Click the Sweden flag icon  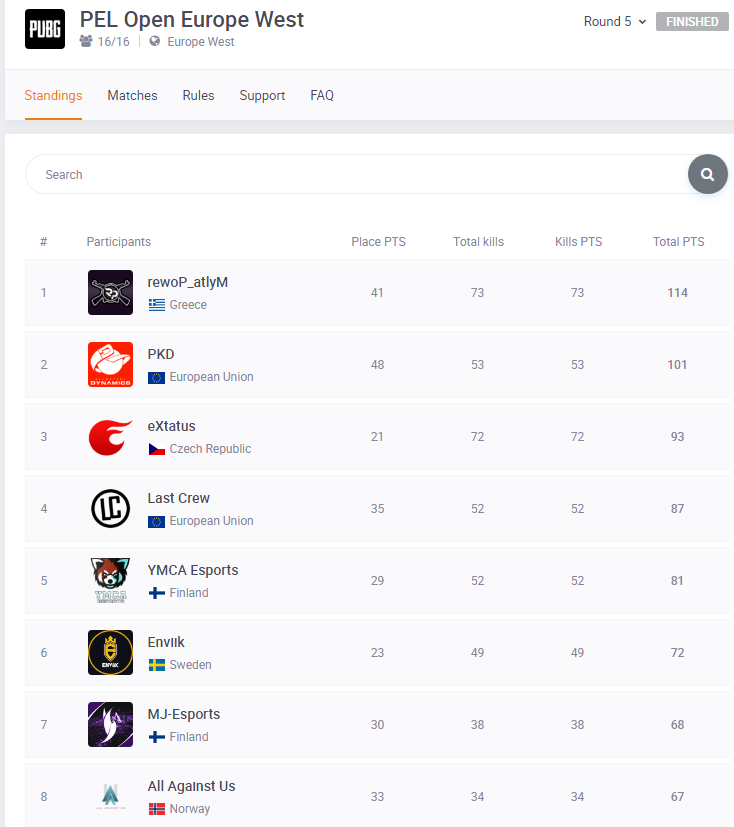pos(157,665)
